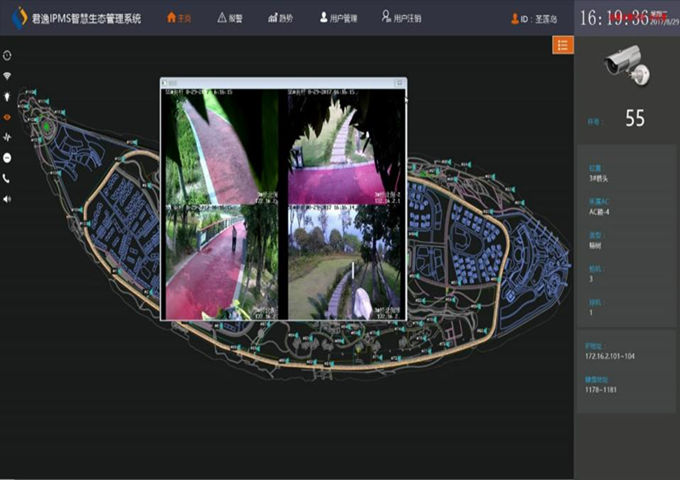Image resolution: width=680 pixels, height=480 pixels.
Task: Close the camera video popup window
Action: pos(401,82)
